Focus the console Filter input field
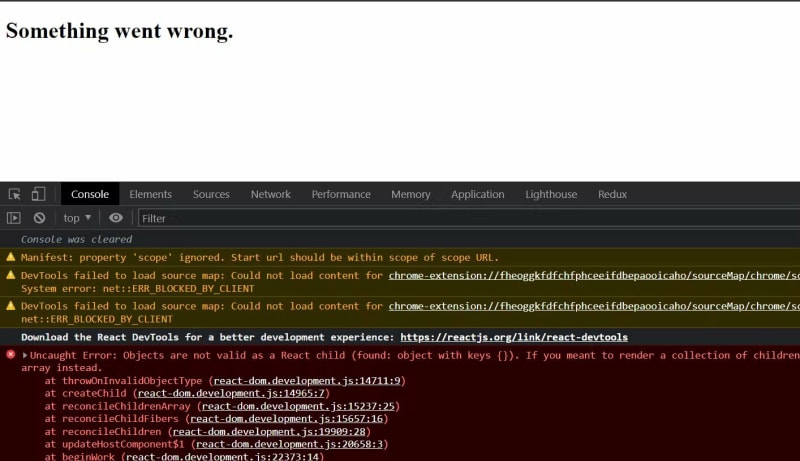800x461 pixels. (x=469, y=218)
